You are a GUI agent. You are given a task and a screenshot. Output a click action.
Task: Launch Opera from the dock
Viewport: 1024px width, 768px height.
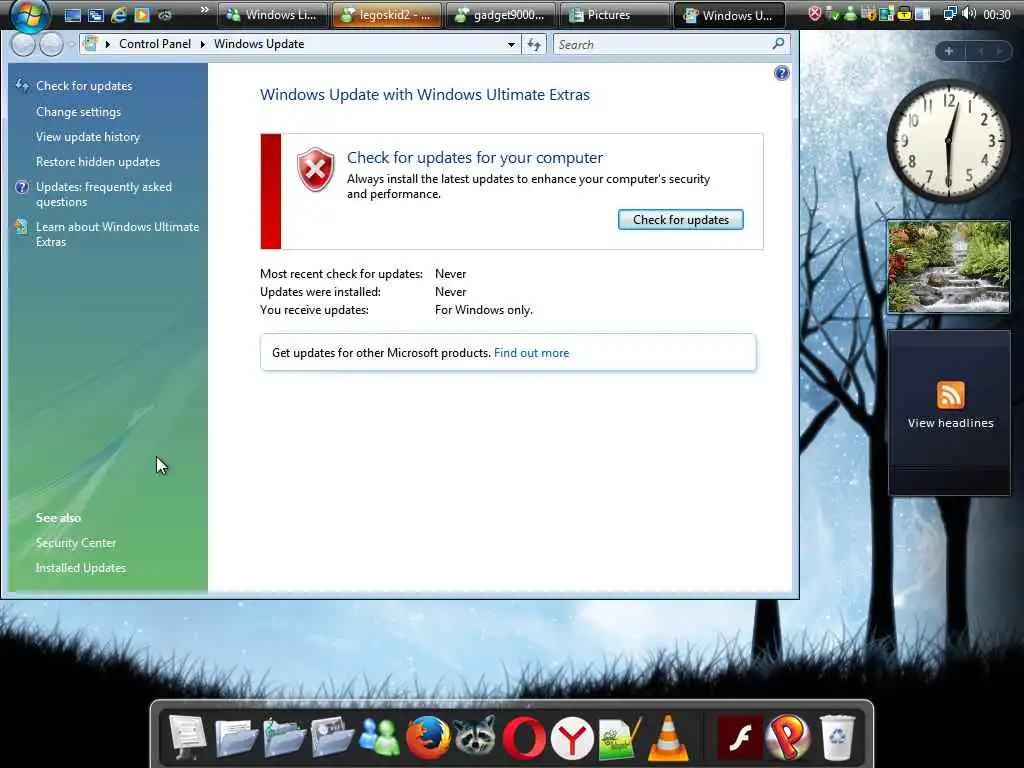(x=524, y=739)
